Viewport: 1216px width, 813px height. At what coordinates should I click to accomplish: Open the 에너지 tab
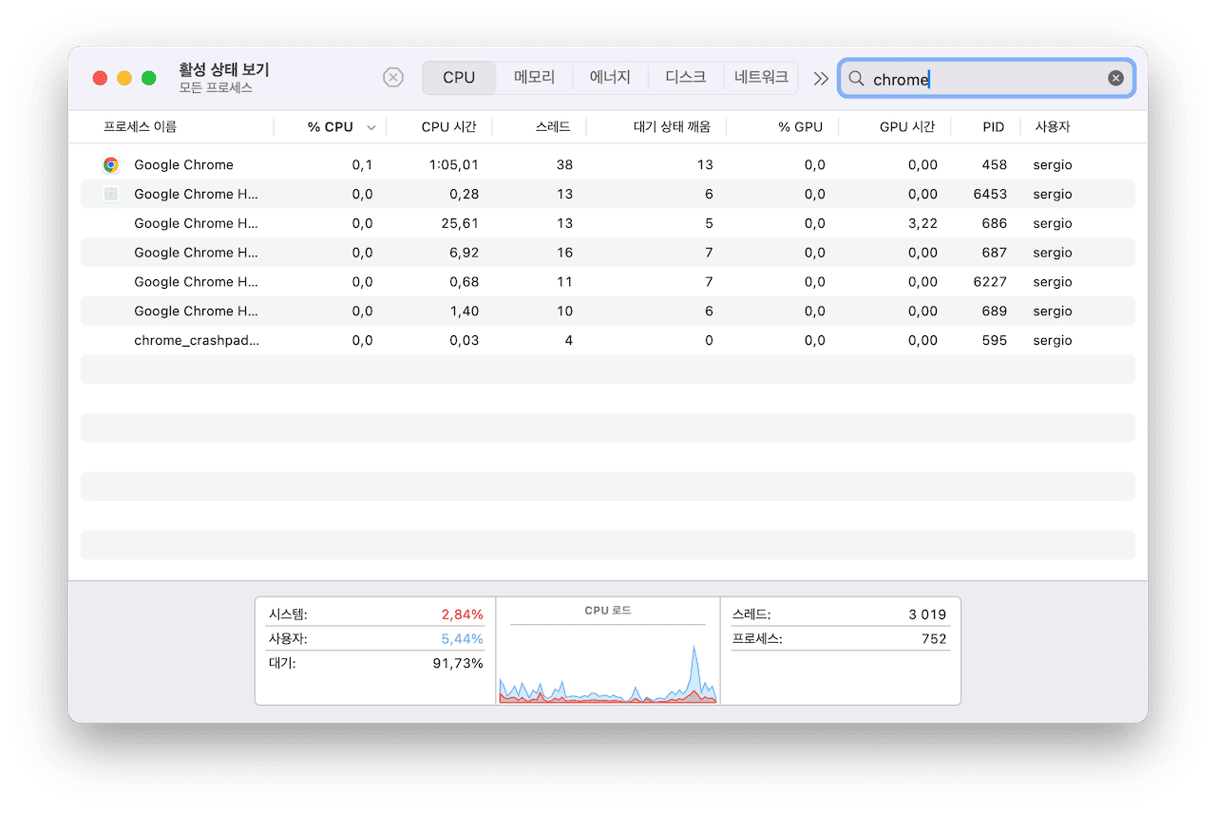click(x=610, y=78)
